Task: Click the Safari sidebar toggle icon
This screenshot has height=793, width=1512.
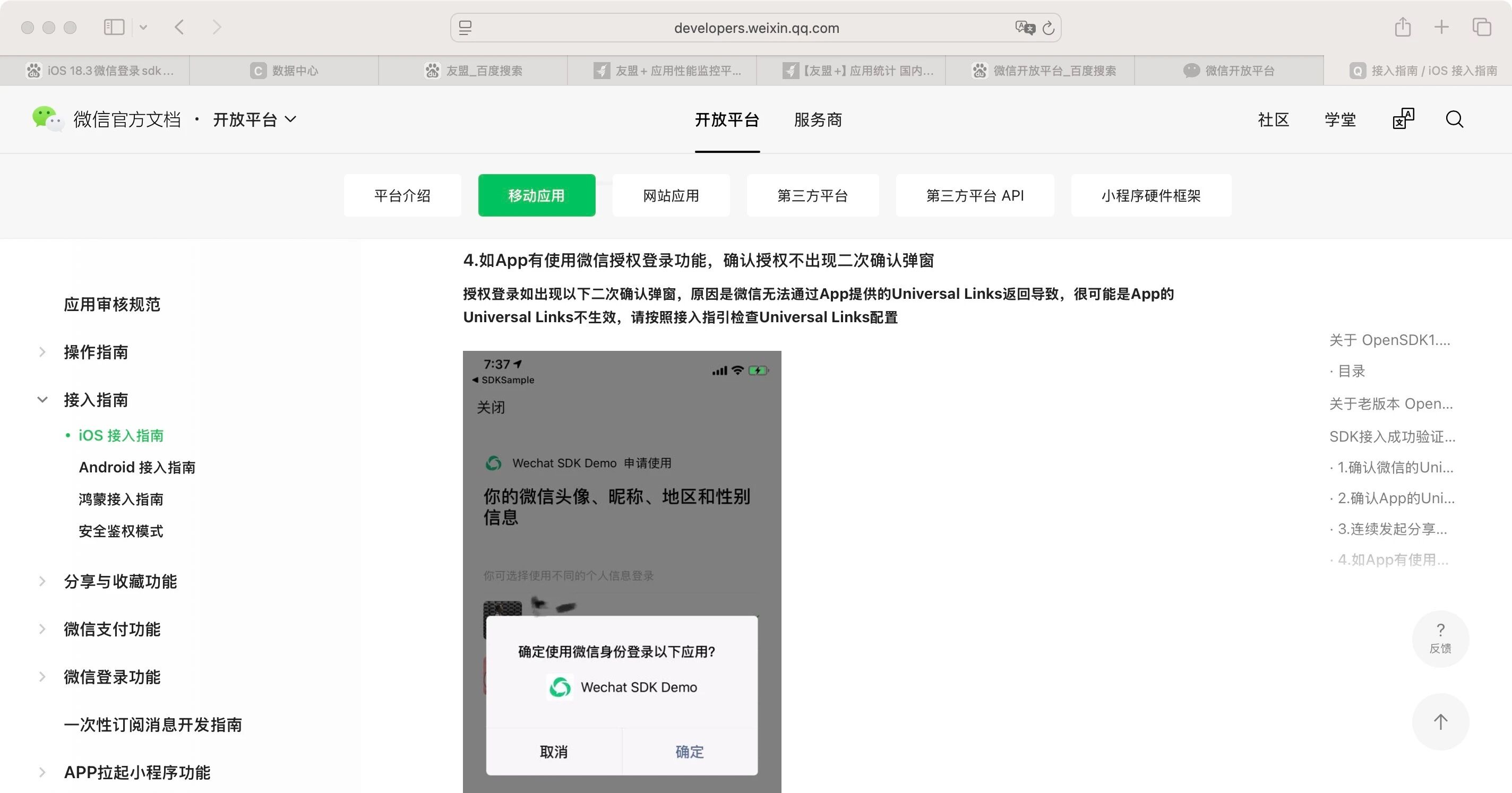Action: click(x=114, y=27)
